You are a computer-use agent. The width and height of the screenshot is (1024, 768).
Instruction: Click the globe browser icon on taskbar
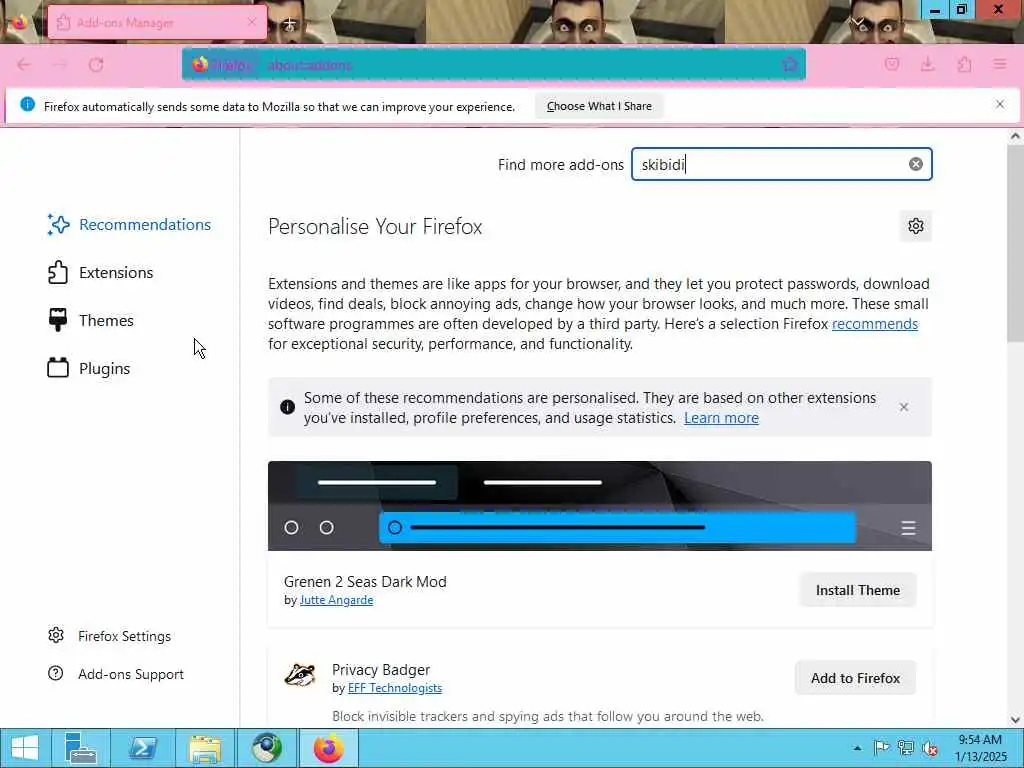coord(266,748)
